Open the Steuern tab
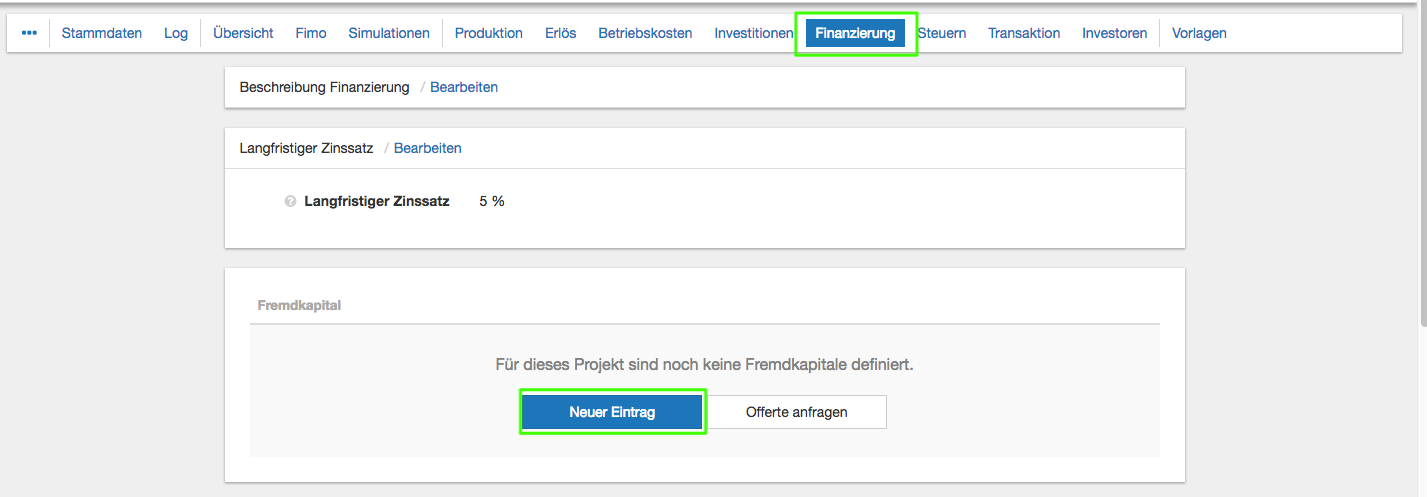Viewport: 1427px width, 497px height. click(x=942, y=33)
